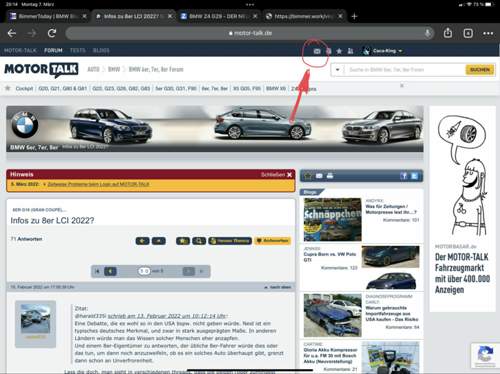Go to previous page in pagination
Screen dimensions: 500x374
pyautogui.click(x=110, y=271)
